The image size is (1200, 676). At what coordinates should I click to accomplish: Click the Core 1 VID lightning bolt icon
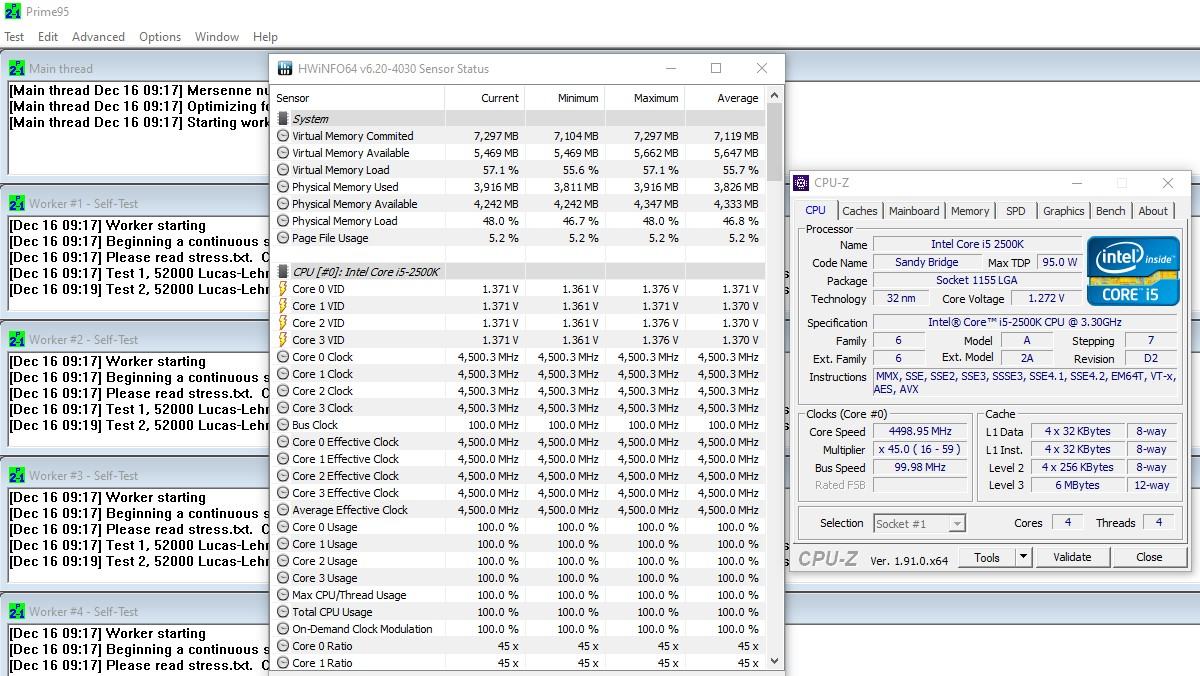pos(283,306)
